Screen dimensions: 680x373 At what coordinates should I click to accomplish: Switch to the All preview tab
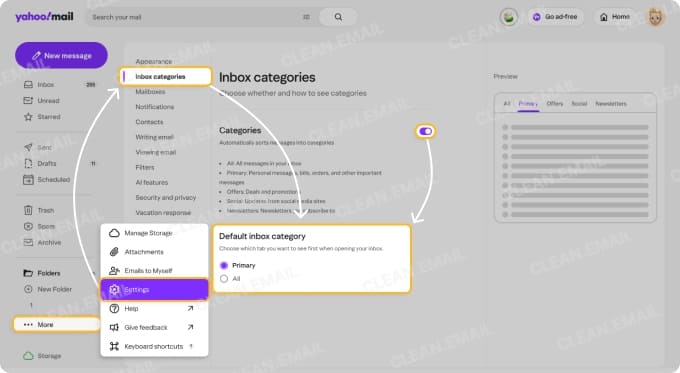[507, 104]
